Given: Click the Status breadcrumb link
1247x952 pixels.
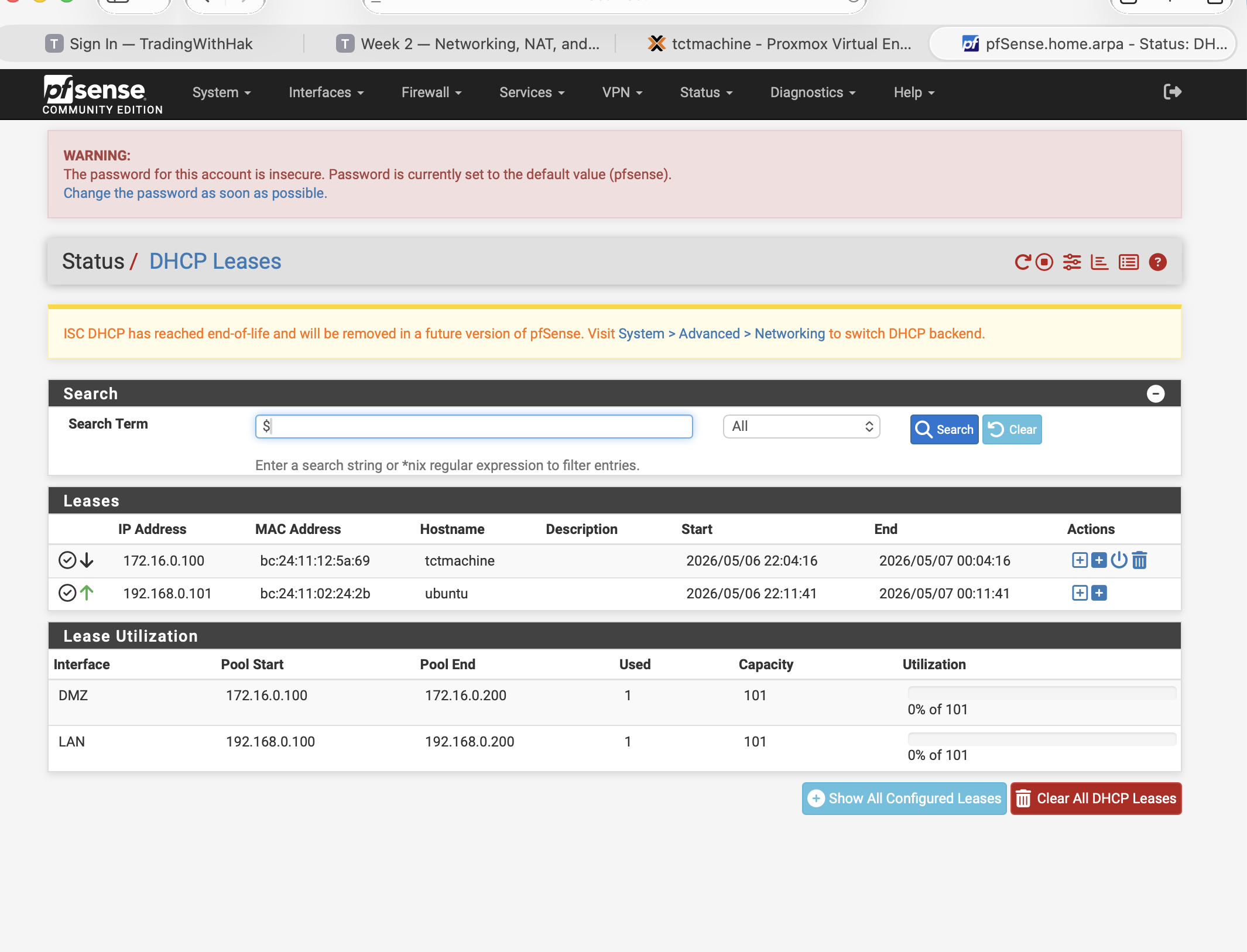Looking at the screenshot, I should click(93, 261).
